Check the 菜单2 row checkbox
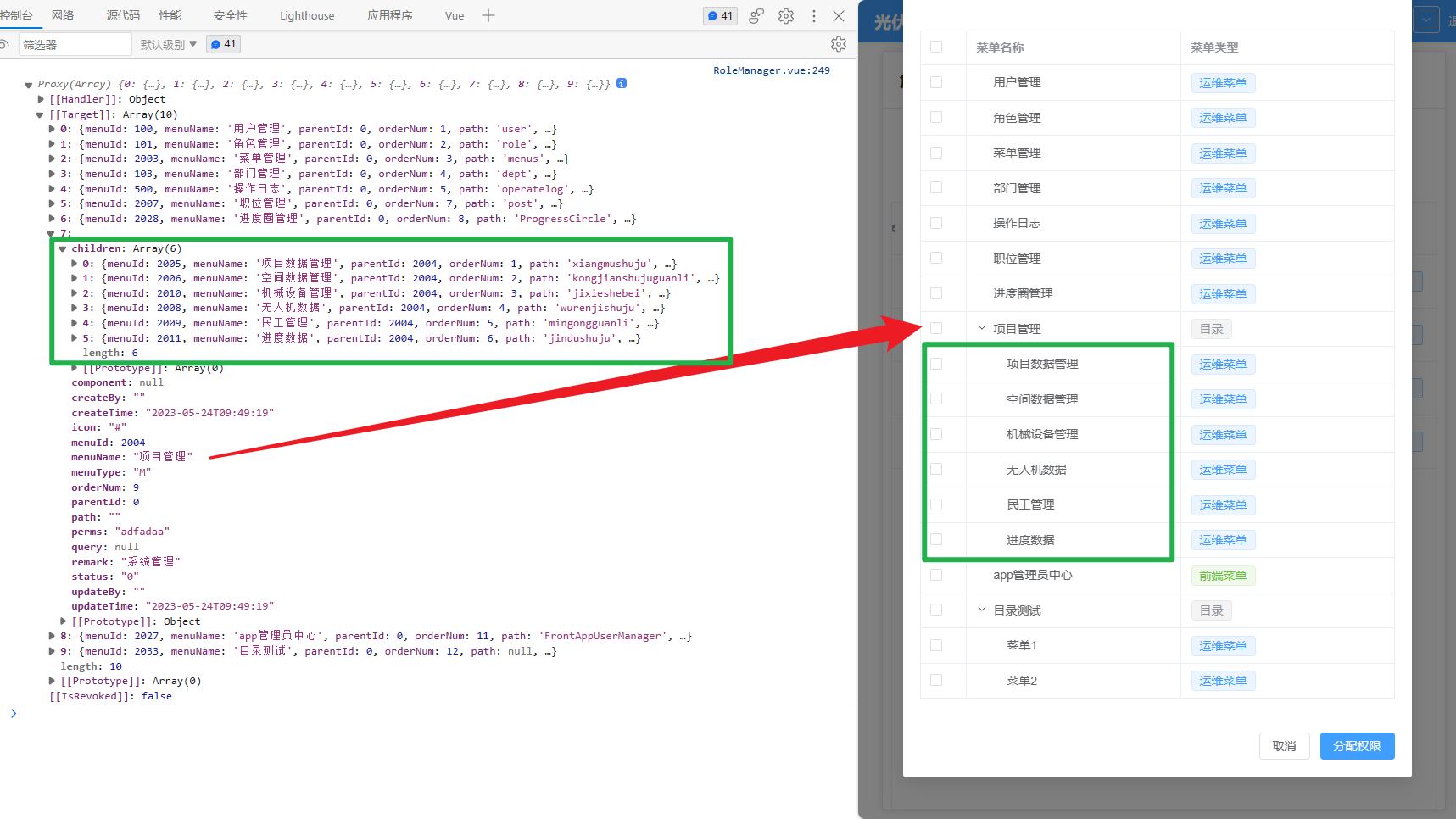Screen dimensions: 1456x819 click(x=936, y=680)
